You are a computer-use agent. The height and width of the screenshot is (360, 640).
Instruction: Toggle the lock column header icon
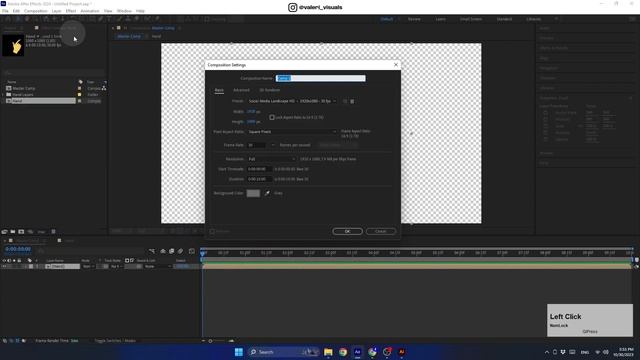[x=19, y=260]
